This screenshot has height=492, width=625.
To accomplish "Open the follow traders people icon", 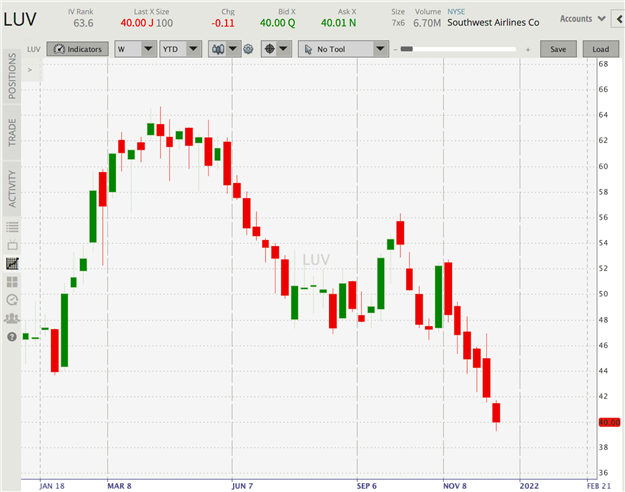I will pyautogui.click(x=12, y=318).
